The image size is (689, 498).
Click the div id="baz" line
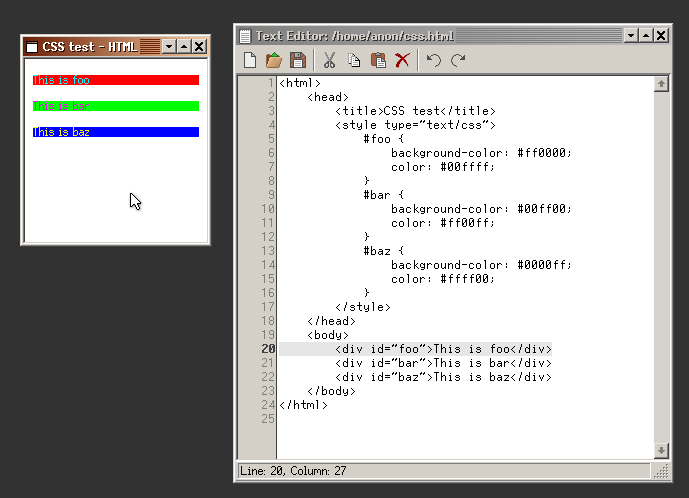[443, 377]
